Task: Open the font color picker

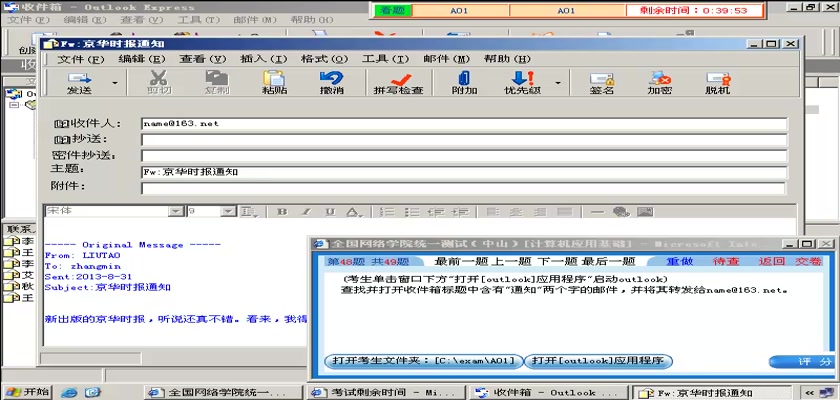Action: [352, 212]
